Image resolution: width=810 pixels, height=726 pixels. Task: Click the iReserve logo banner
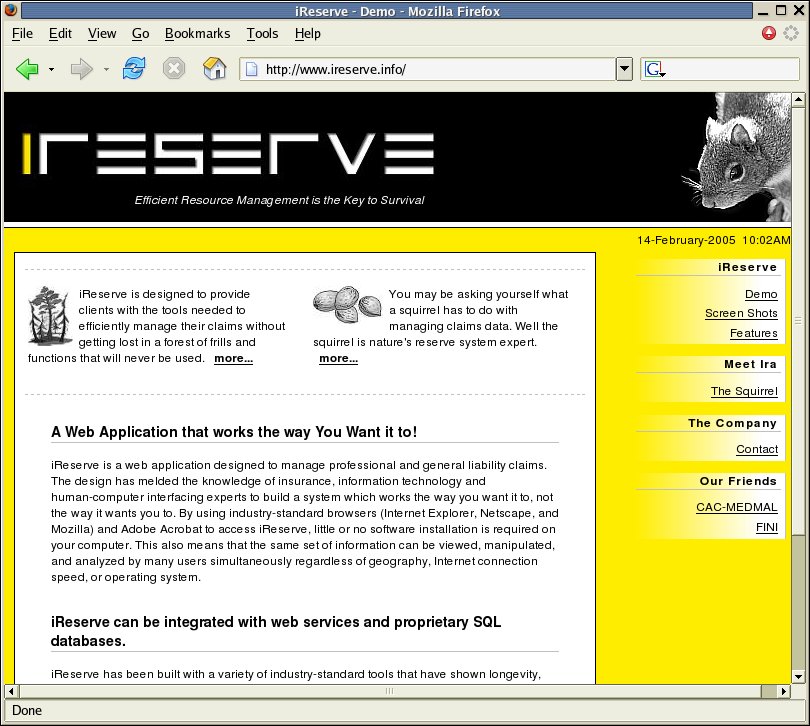click(228, 154)
